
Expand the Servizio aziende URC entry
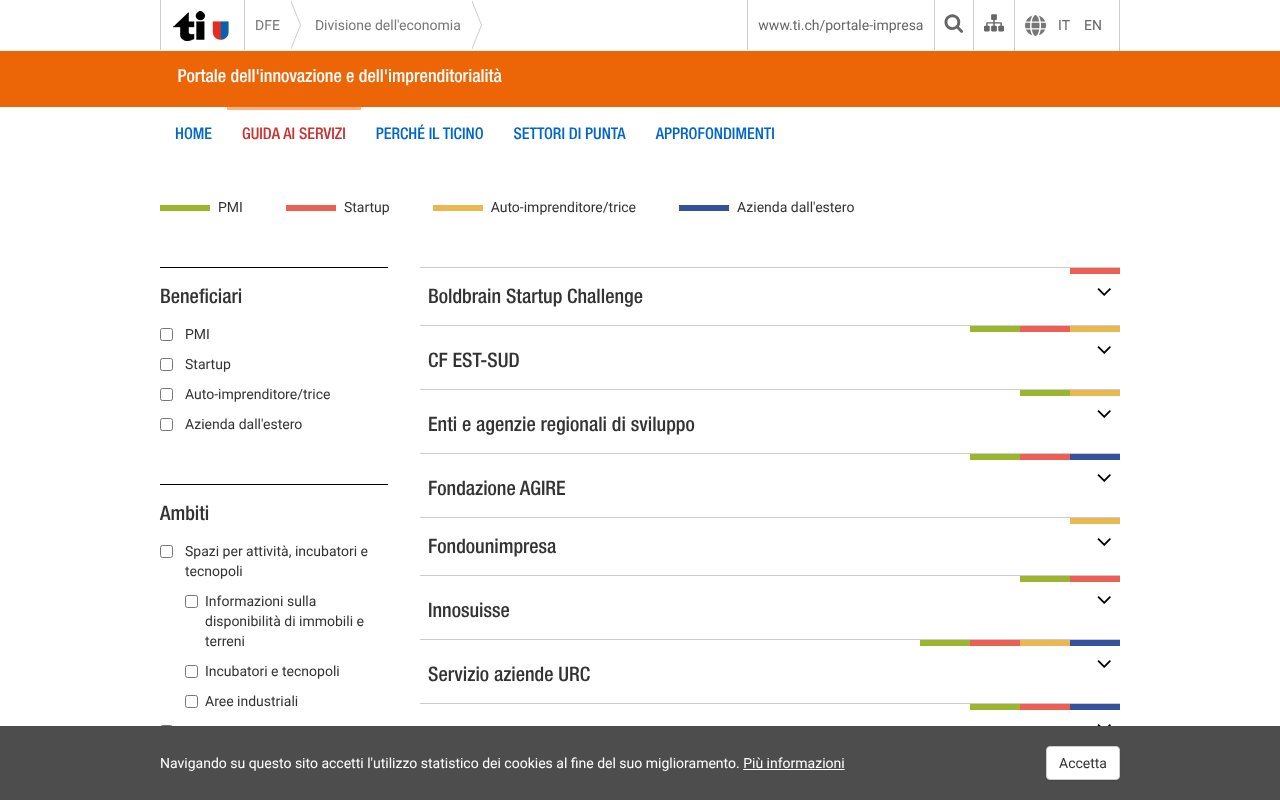[1103, 664]
